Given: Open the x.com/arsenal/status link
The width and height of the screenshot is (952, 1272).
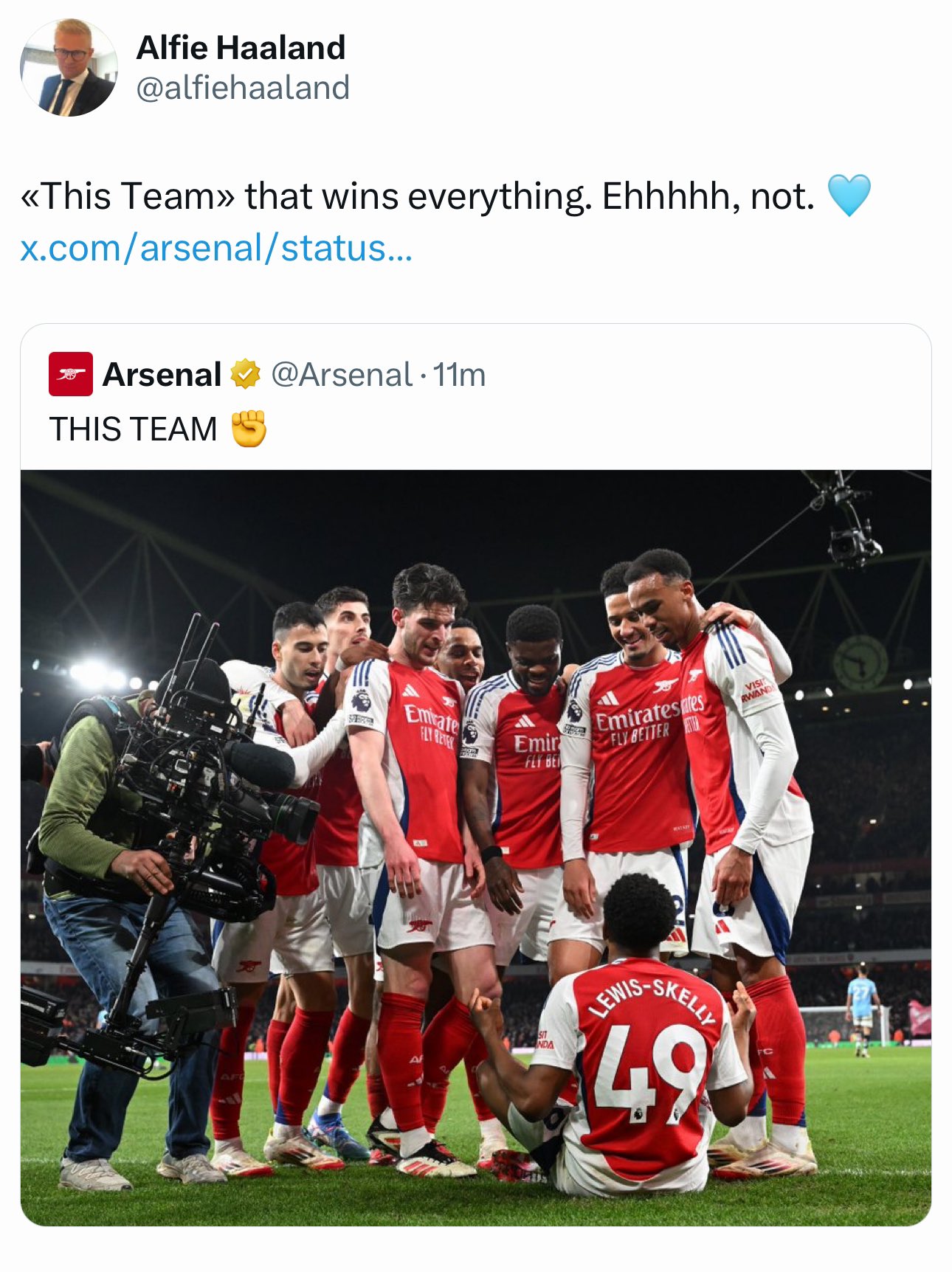Looking at the screenshot, I should (x=215, y=248).
